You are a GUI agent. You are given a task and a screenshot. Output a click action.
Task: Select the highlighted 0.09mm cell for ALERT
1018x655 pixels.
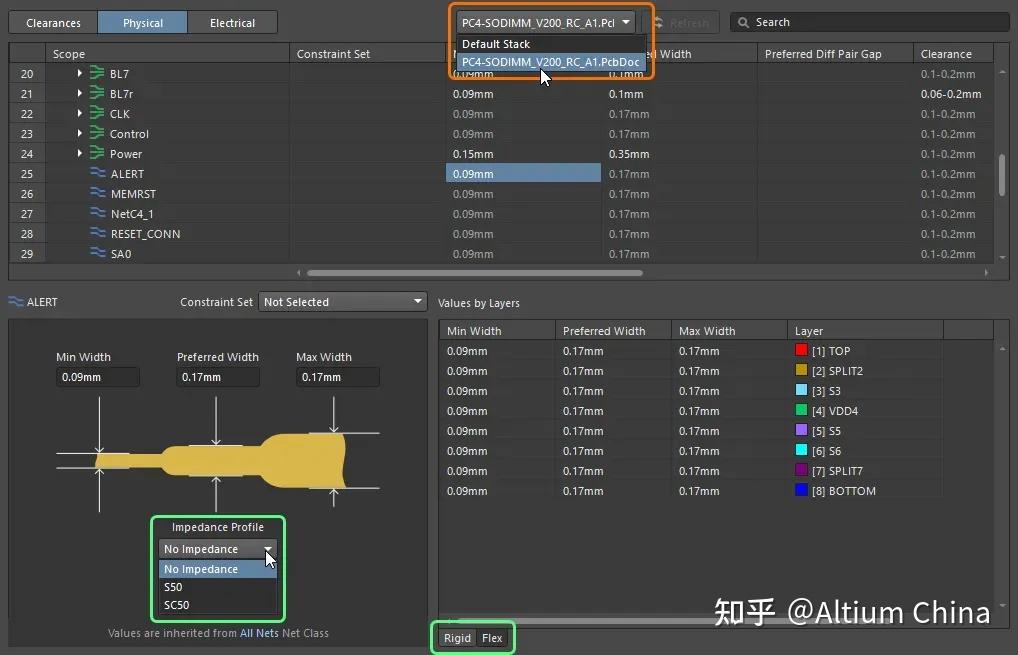pos(523,174)
